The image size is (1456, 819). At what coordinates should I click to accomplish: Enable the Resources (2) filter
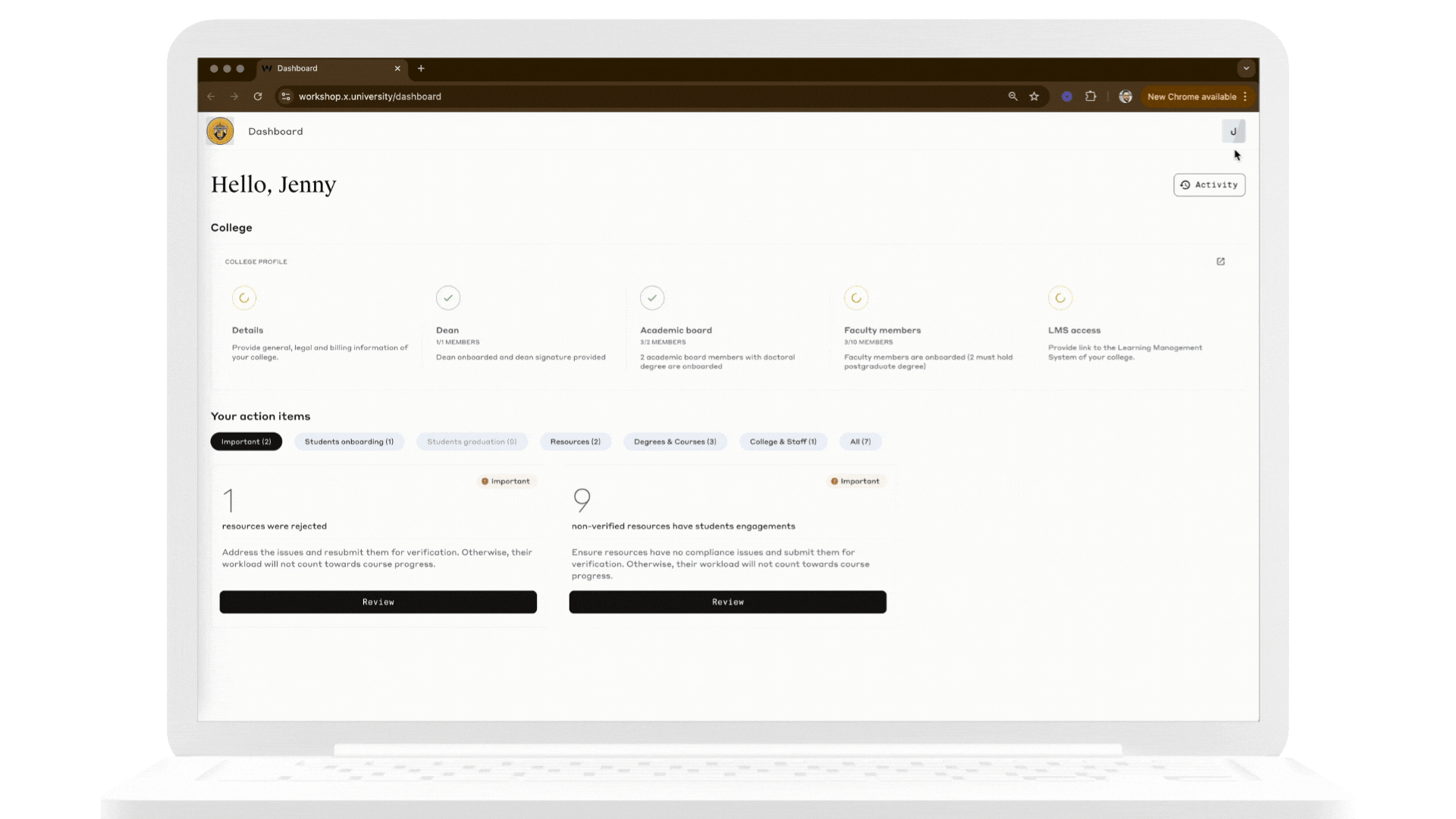(575, 441)
